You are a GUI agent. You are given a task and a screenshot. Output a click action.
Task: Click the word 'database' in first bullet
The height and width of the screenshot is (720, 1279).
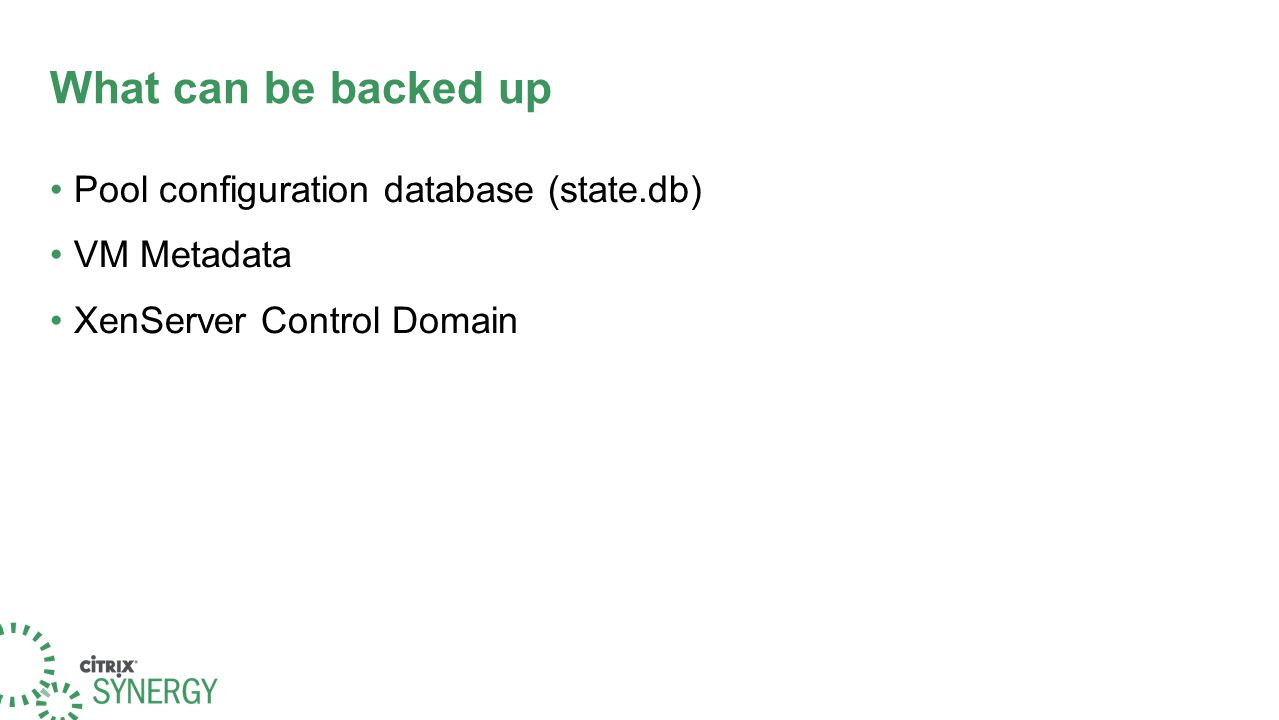click(x=459, y=189)
